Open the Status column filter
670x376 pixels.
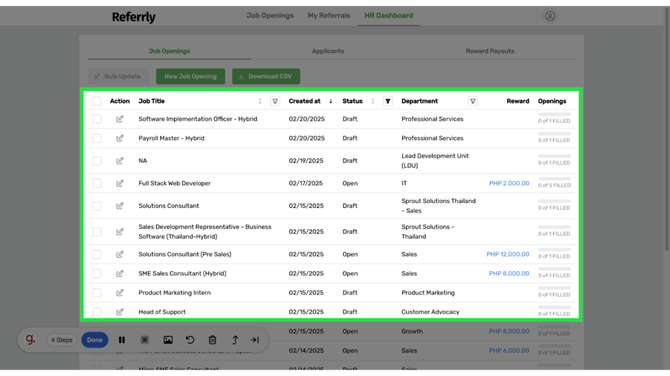[388, 101]
